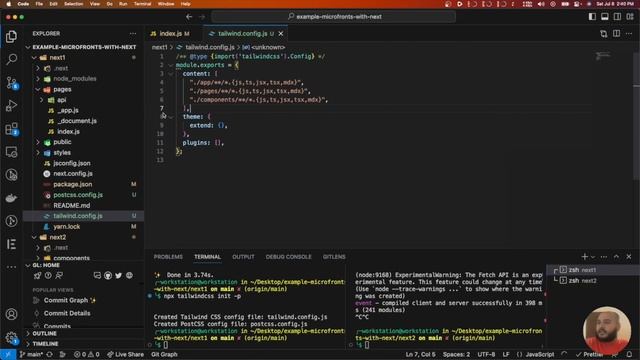This screenshot has width=640, height=360.
Task: Toggle the primary side bar layout icon
Action: pos(592,17)
